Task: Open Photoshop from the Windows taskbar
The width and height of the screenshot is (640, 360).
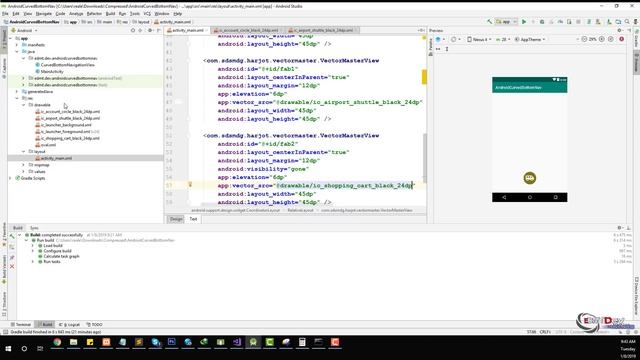Action: click(171, 342)
